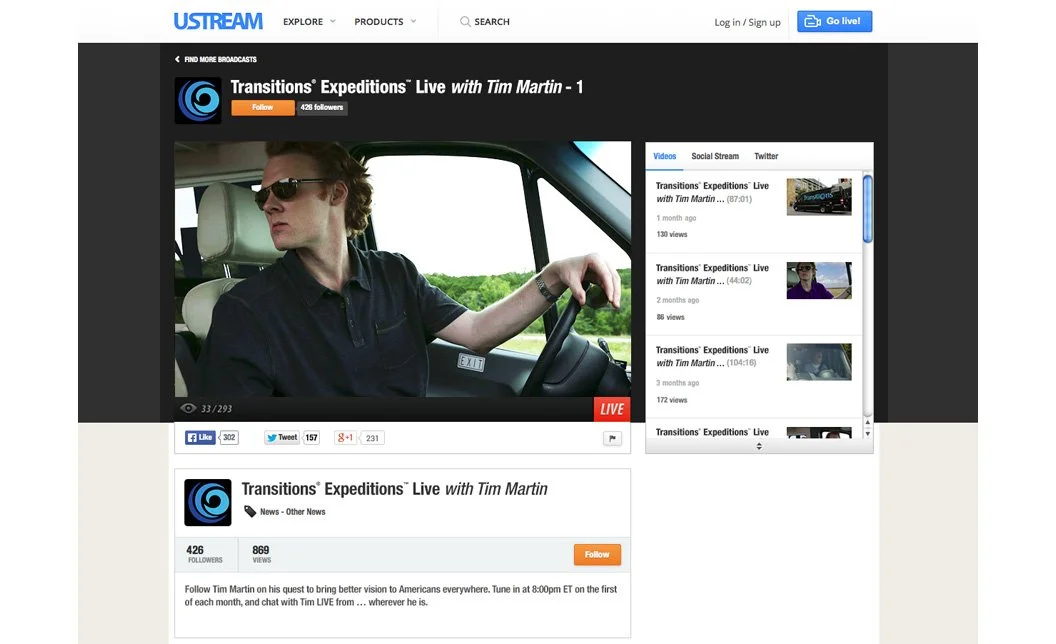This screenshot has height=644, width=1056.
Task: Open the Transitions van video thumbnail
Action: pyautogui.click(x=819, y=197)
